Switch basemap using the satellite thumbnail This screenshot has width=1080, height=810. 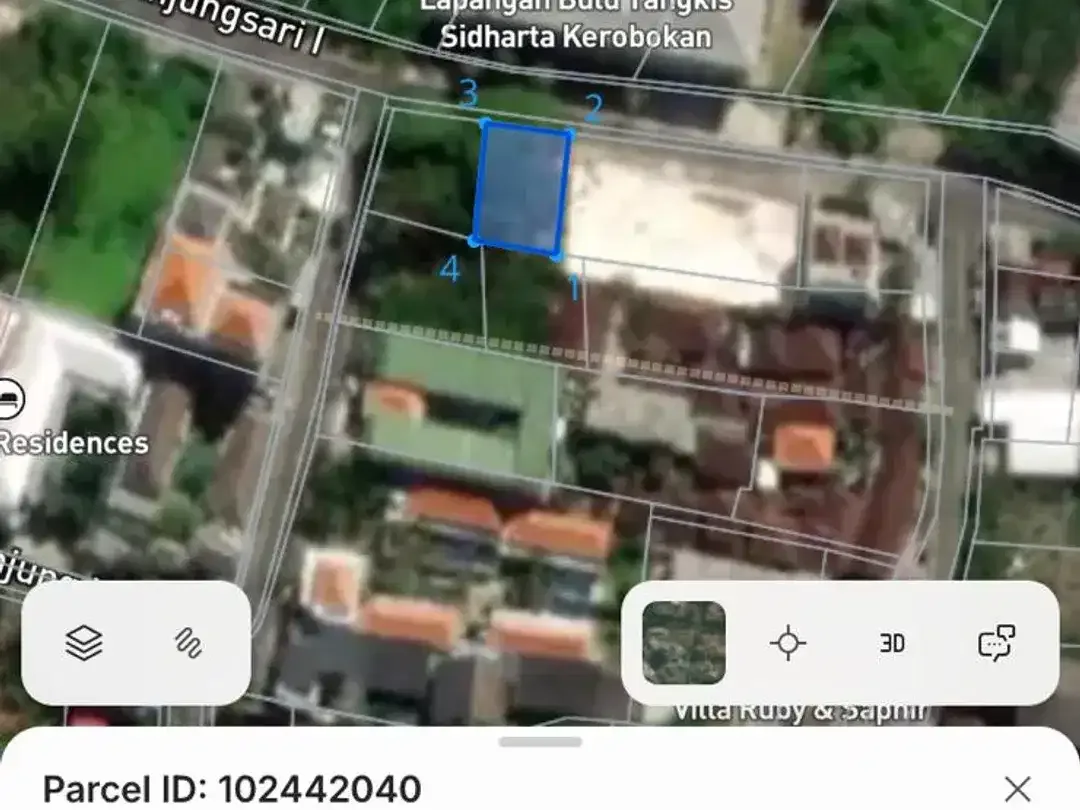tap(683, 643)
